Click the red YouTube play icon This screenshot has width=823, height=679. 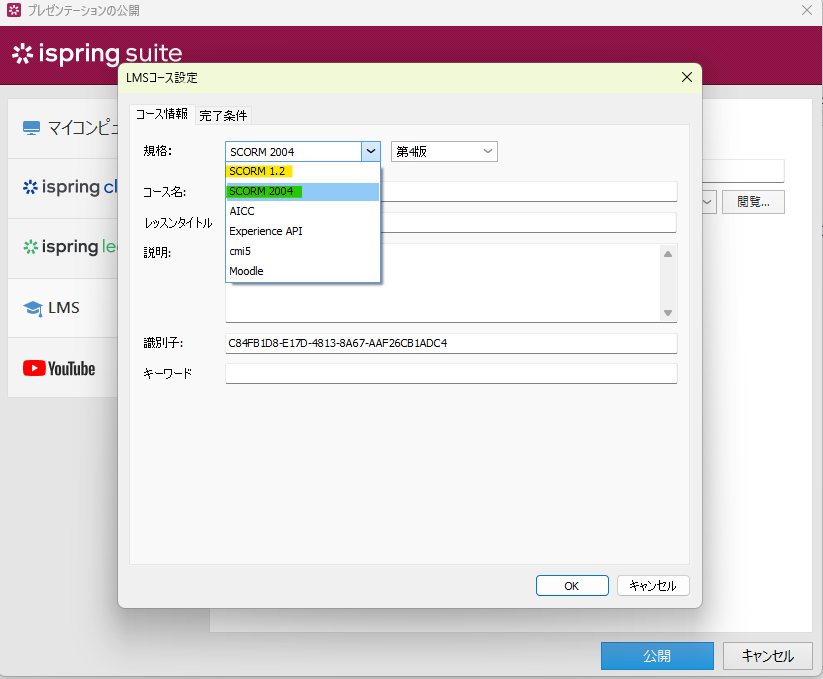point(34,368)
